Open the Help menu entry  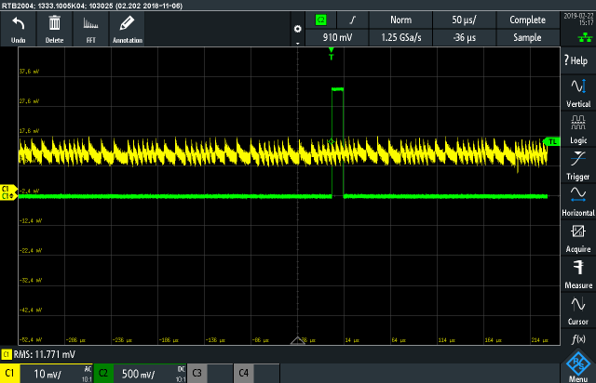(x=578, y=61)
